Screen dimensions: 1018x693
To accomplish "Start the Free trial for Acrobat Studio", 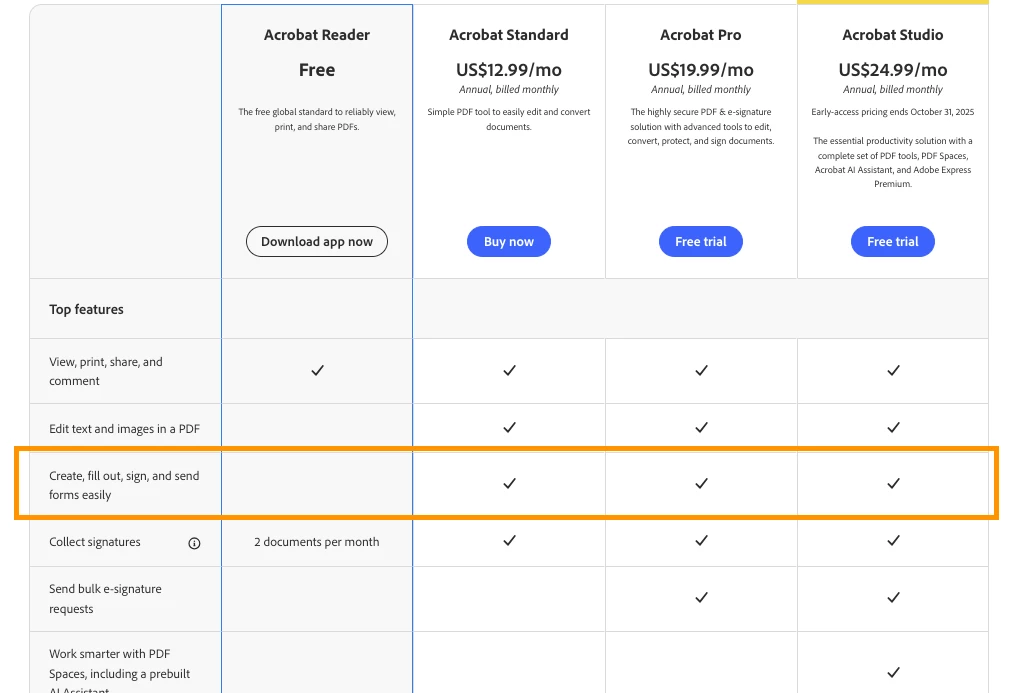I will [x=893, y=242].
